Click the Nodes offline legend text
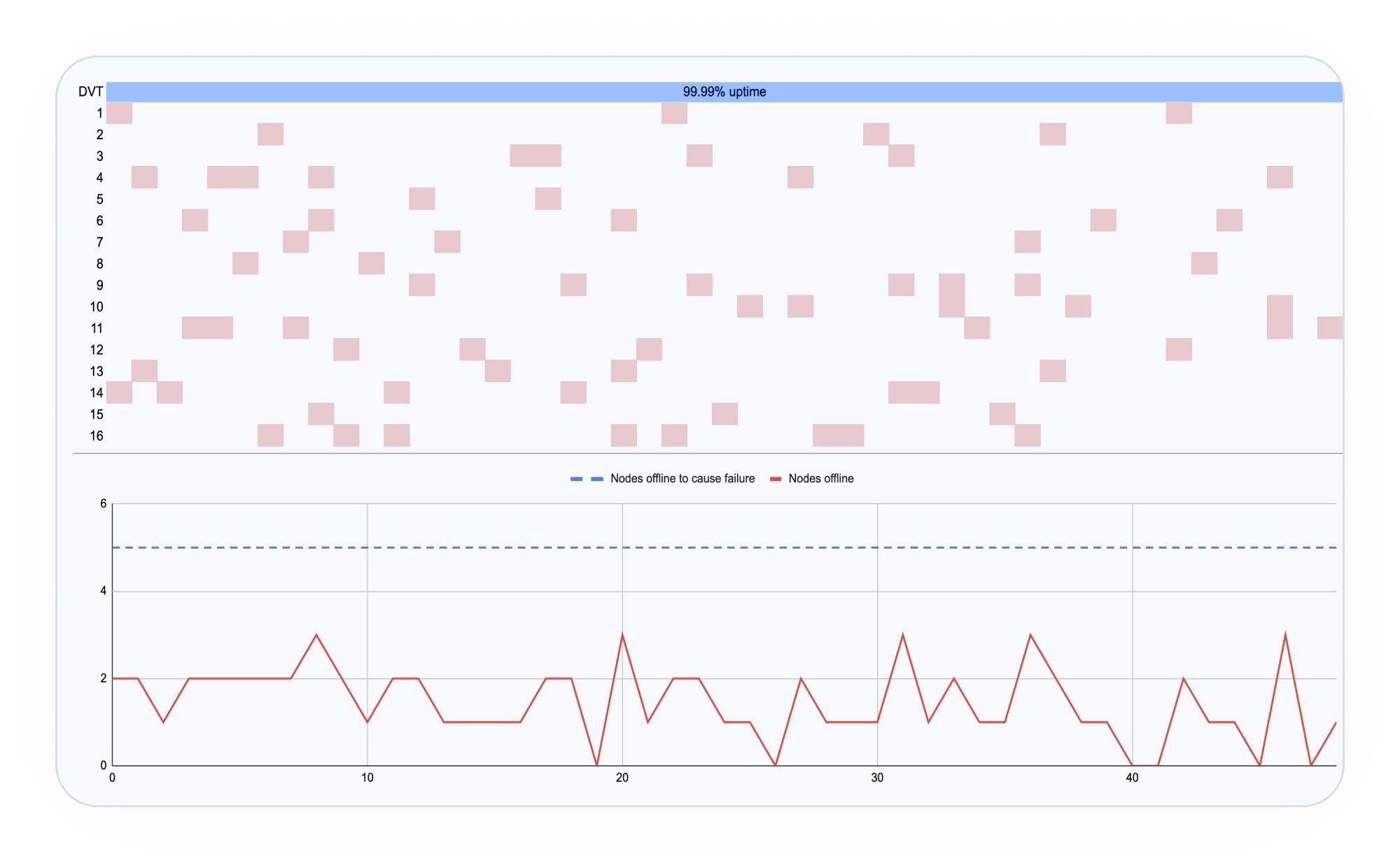The height and width of the screenshot is (863, 1400). click(x=820, y=479)
